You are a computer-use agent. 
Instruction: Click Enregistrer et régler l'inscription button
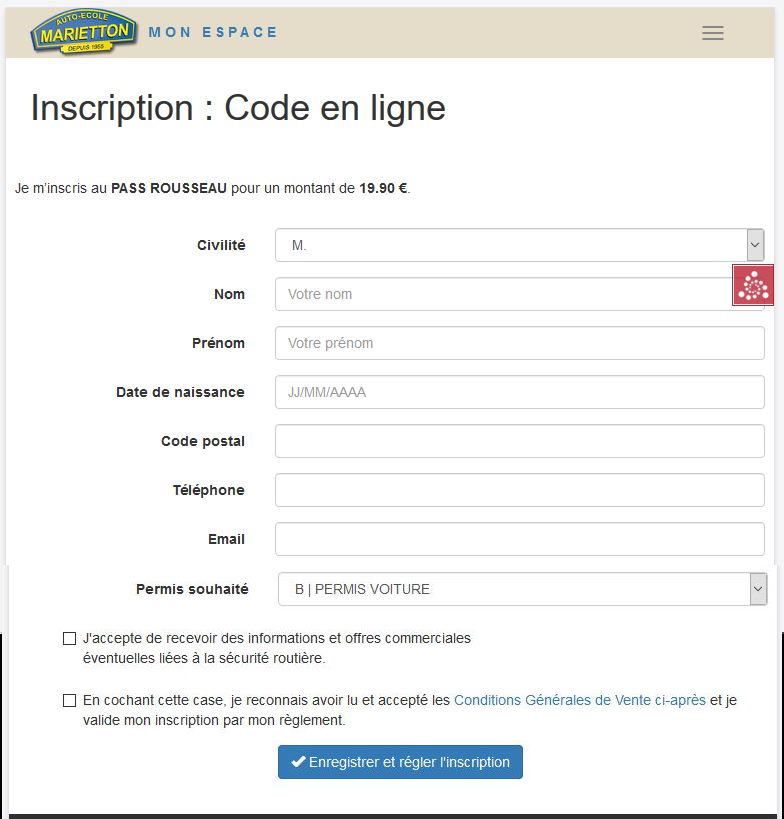click(x=400, y=762)
